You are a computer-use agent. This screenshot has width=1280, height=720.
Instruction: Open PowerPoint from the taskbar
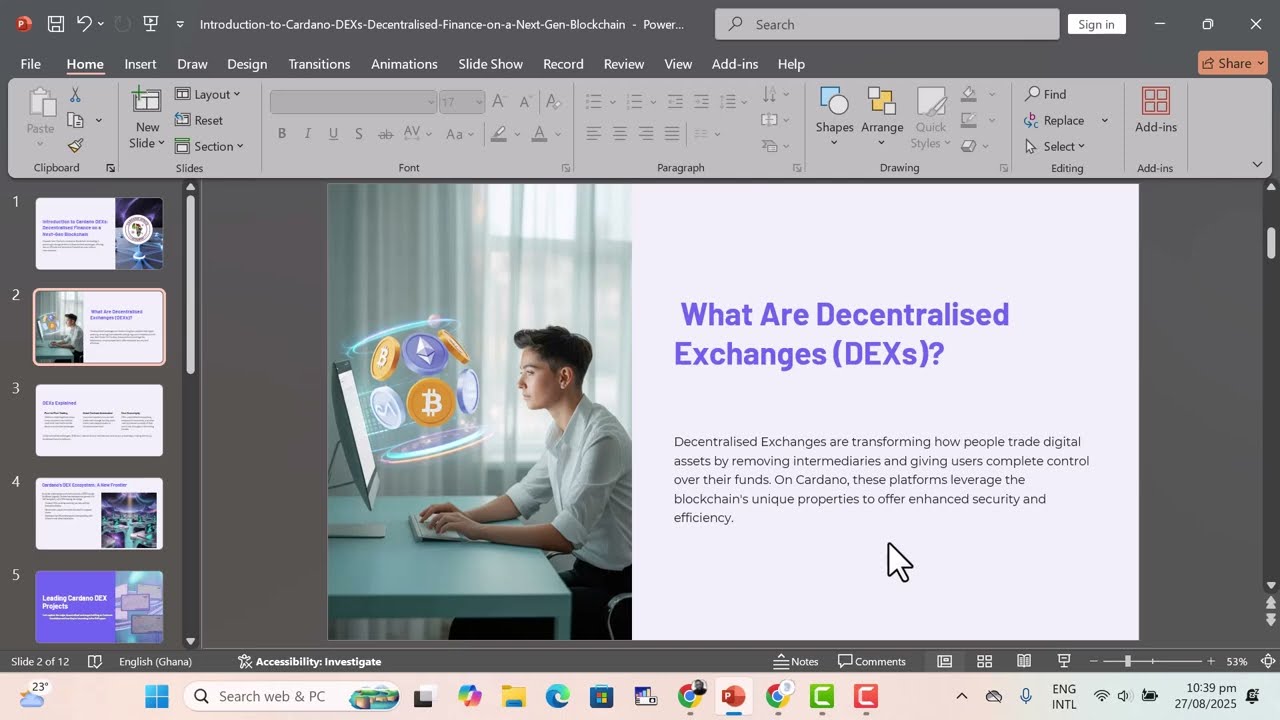click(x=733, y=696)
